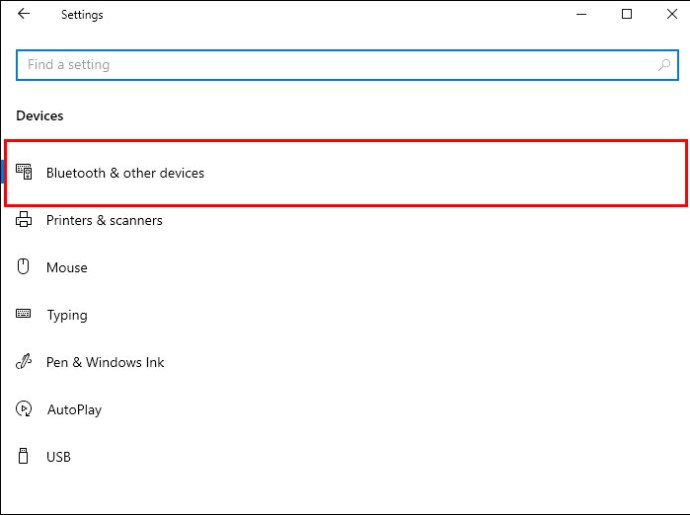690x515 pixels.
Task: Open the Typing settings page
Action: click(x=67, y=315)
